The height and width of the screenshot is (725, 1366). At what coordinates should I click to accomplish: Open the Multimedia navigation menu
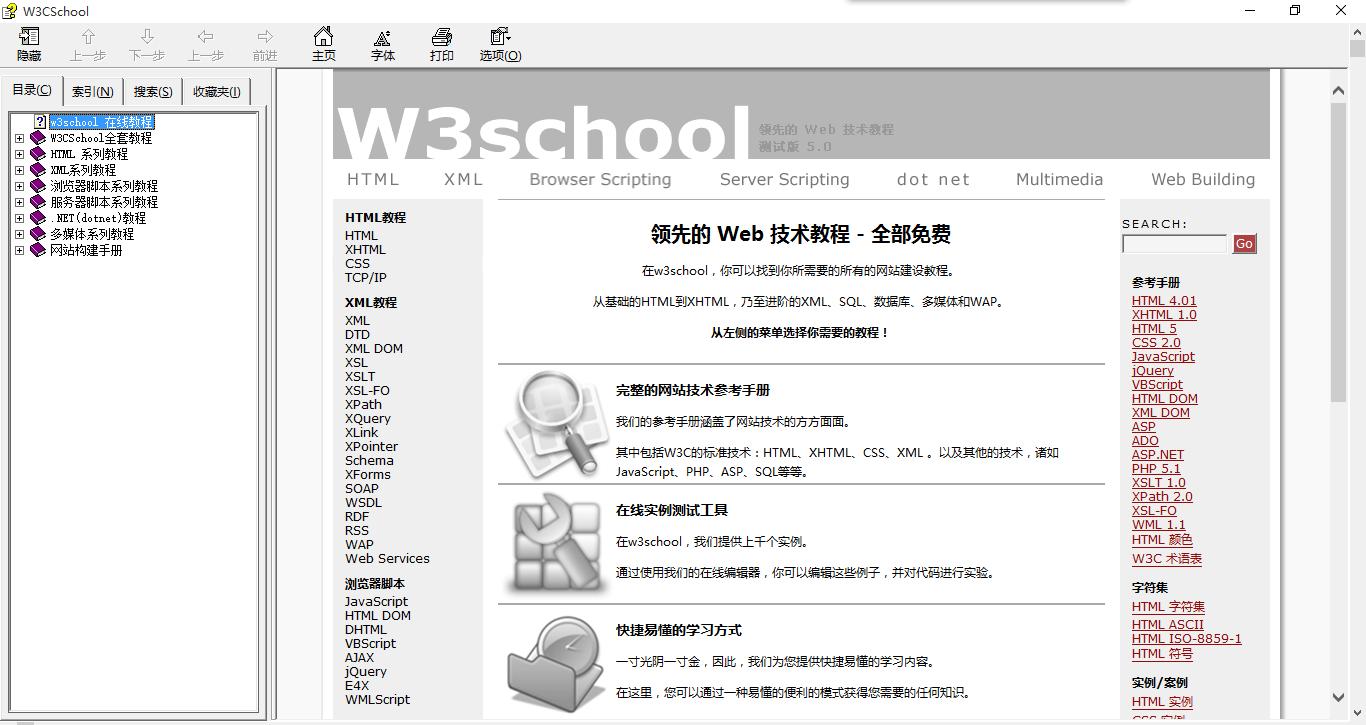(1058, 180)
